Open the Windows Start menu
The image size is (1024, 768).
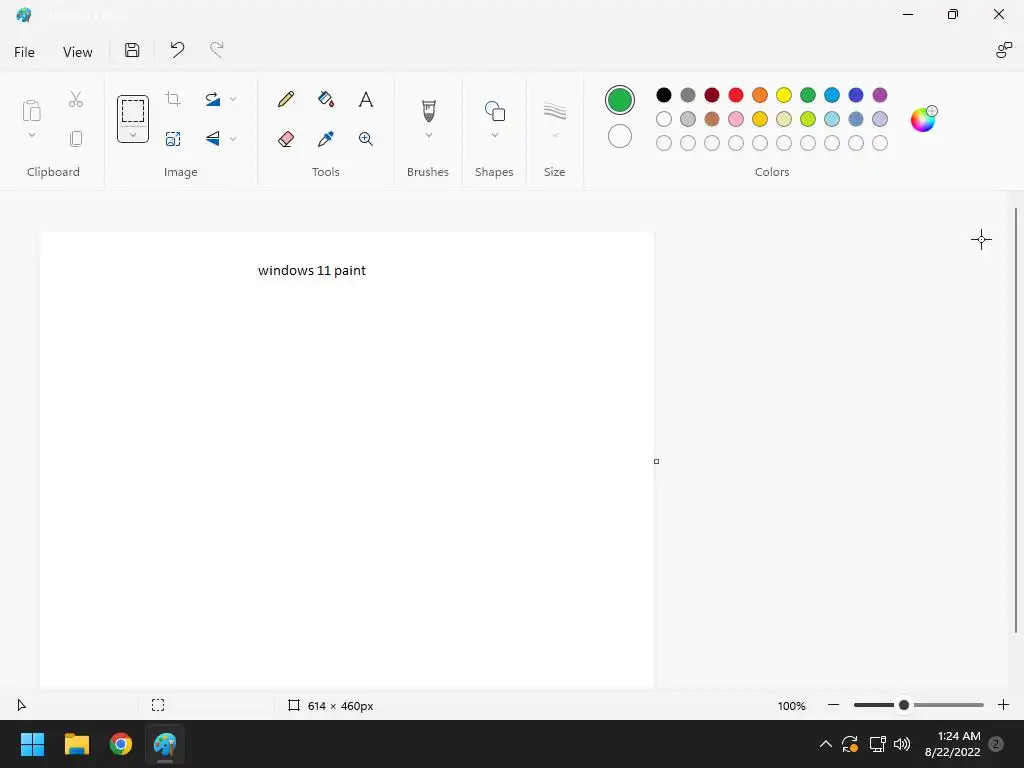click(x=32, y=744)
